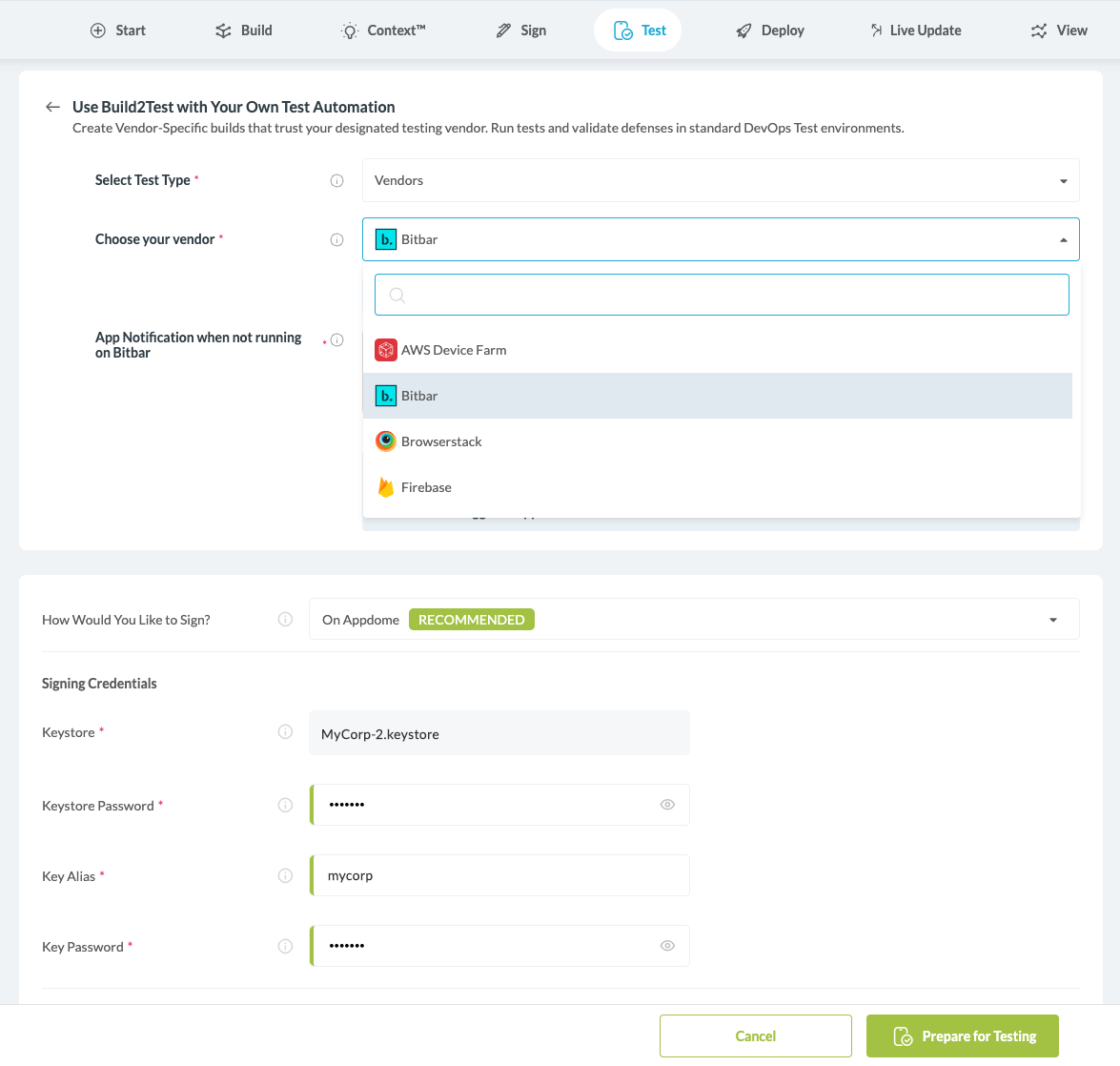Switch to the Deploy tab
Image resolution: width=1120 pixels, height=1066 pixels.
pyautogui.click(x=770, y=30)
